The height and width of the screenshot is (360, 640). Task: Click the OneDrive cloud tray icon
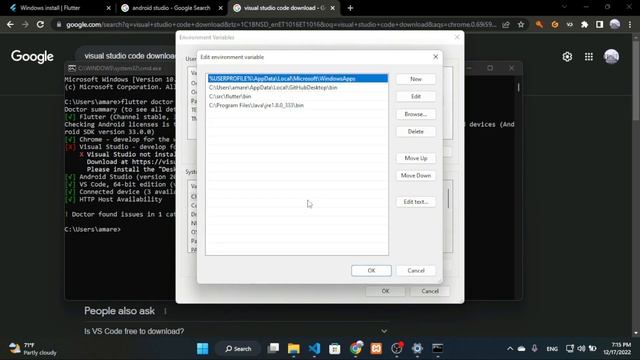coord(522,349)
